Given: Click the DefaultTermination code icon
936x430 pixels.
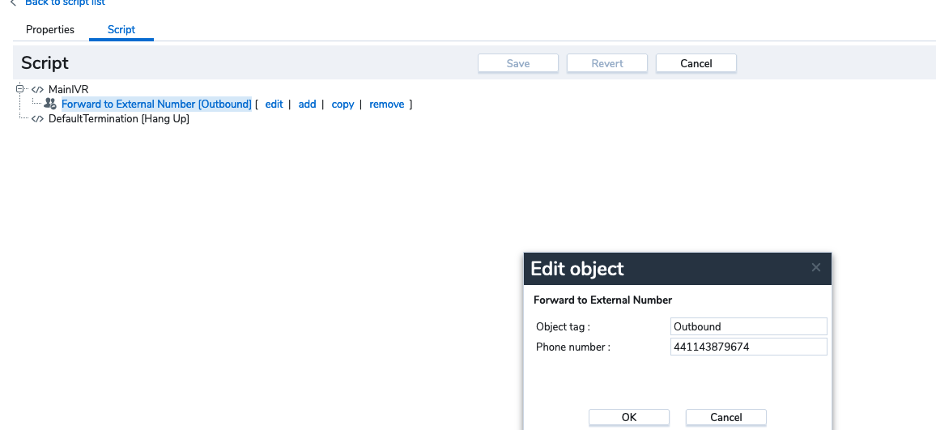Looking at the screenshot, I should click(x=38, y=118).
